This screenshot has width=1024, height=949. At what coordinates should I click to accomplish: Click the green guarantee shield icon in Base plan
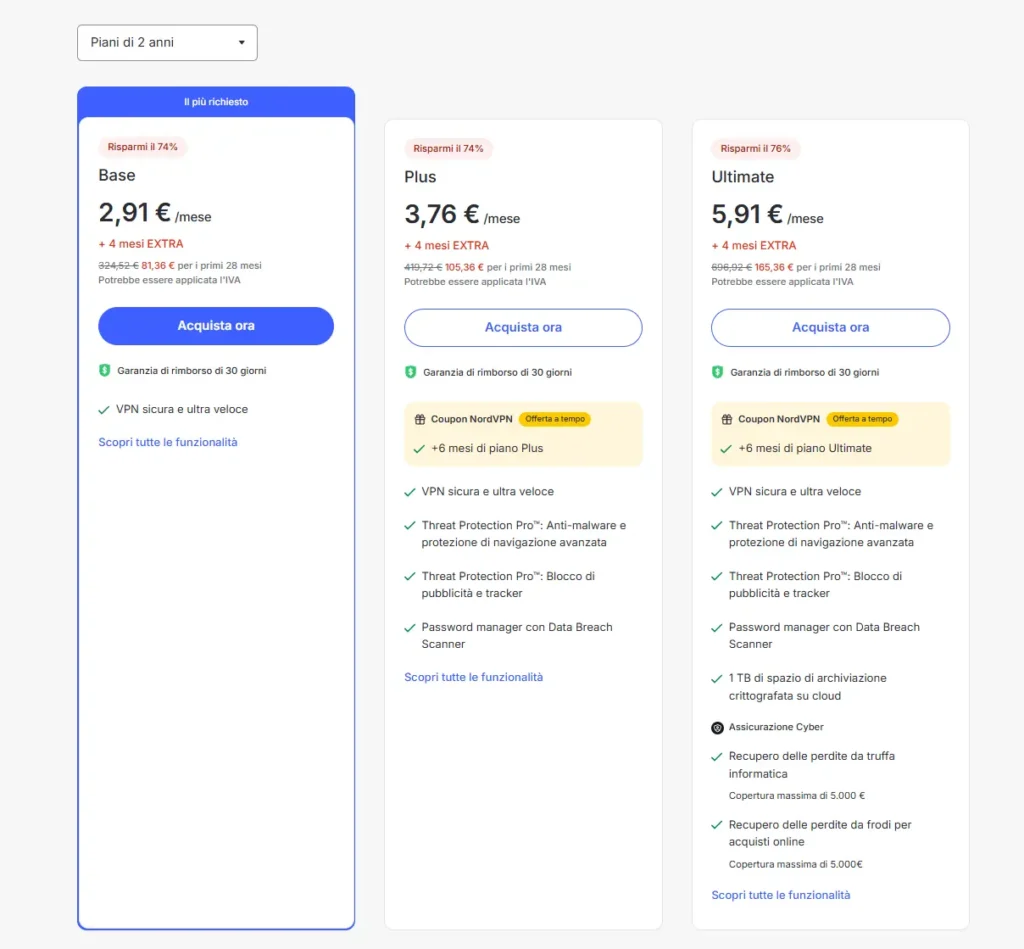(x=104, y=370)
